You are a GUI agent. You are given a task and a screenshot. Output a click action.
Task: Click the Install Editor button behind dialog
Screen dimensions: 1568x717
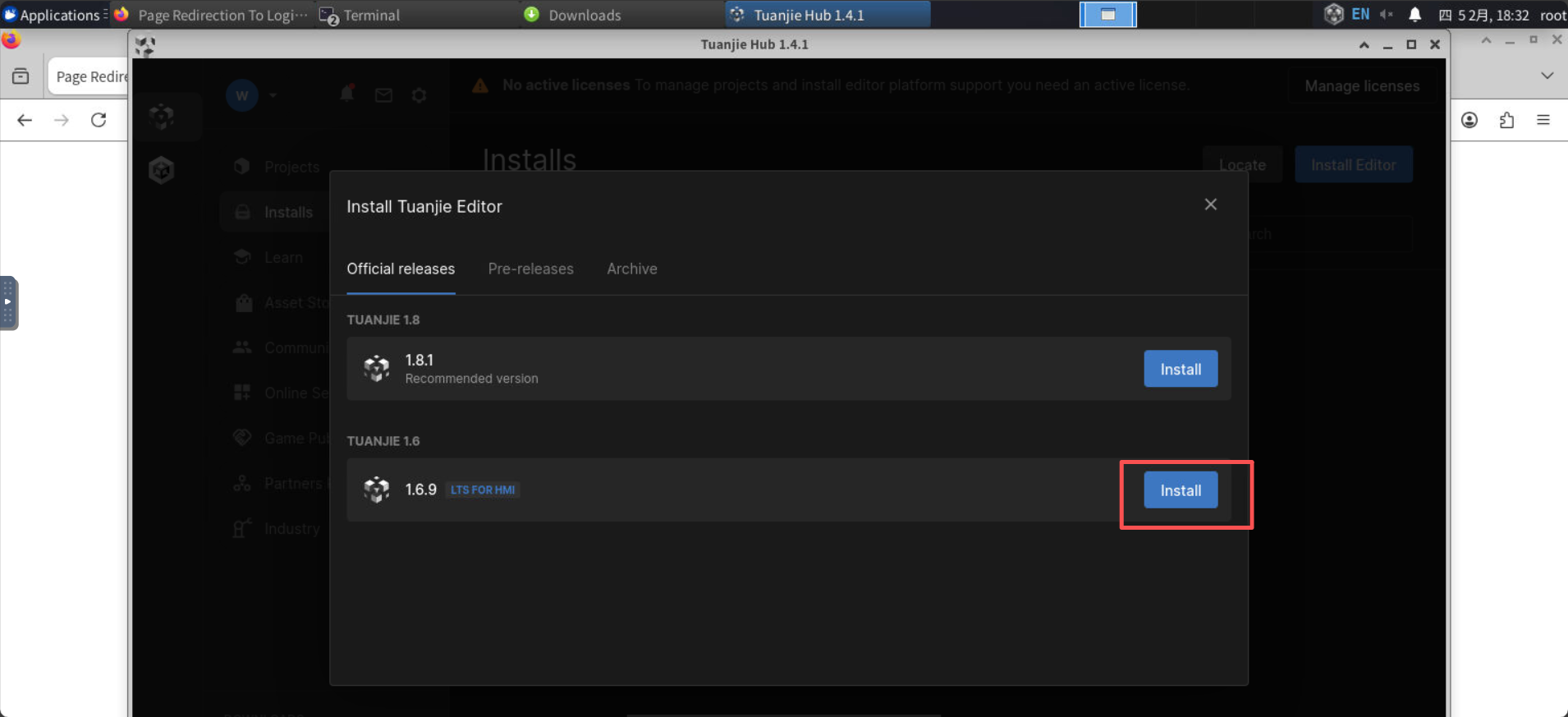point(1354,165)
